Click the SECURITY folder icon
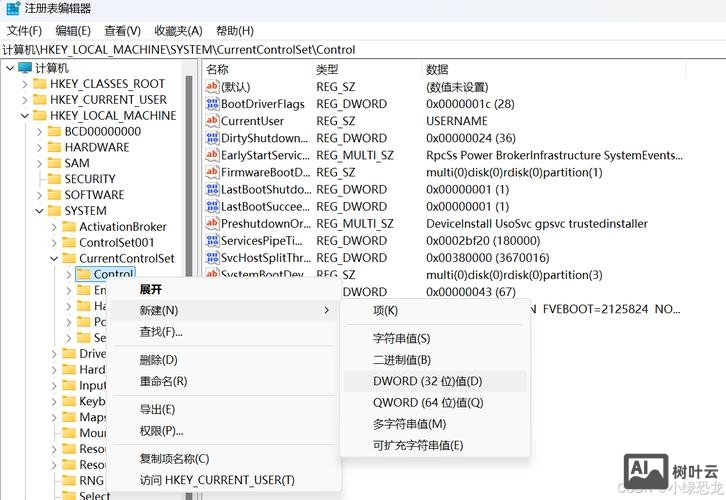The image size is (726, 500). 54,179
